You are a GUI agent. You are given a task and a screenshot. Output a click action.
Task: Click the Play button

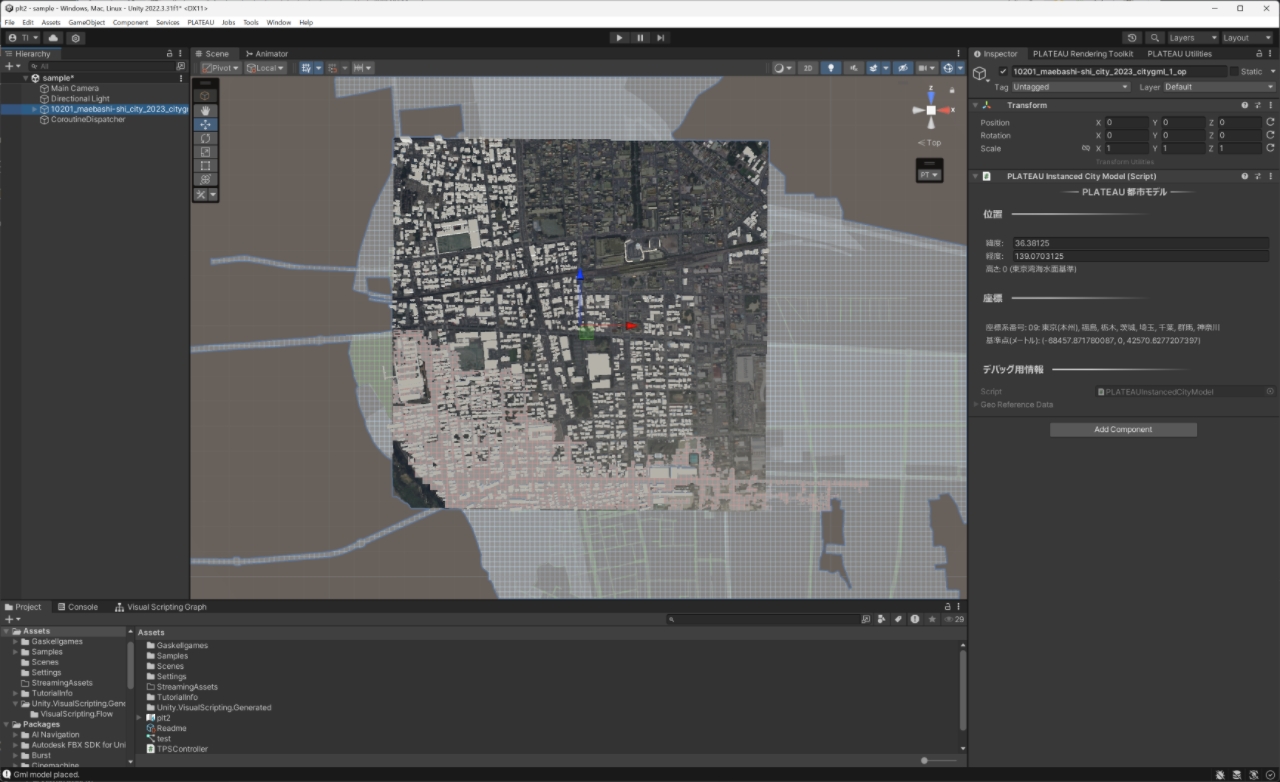point(619,38)
